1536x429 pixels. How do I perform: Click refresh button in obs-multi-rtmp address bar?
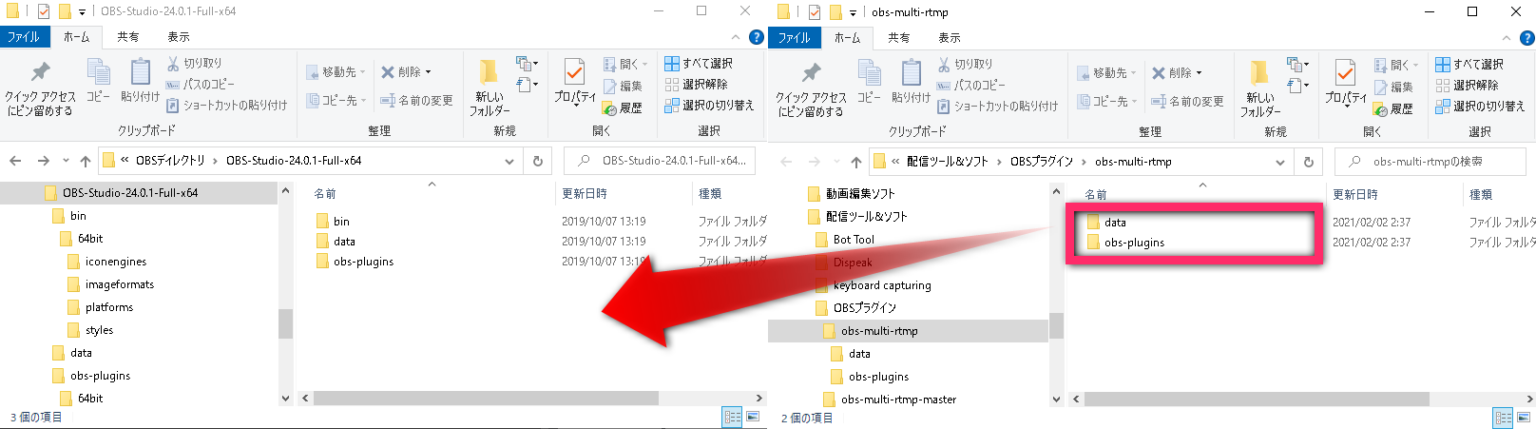(1308, 160)
